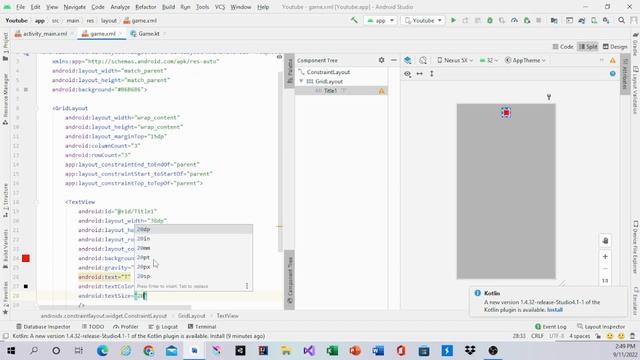The width and height of the screenshot is (640, 360).
Task: Open autocomplete popup more options dots
Action: tap(247, 286)
